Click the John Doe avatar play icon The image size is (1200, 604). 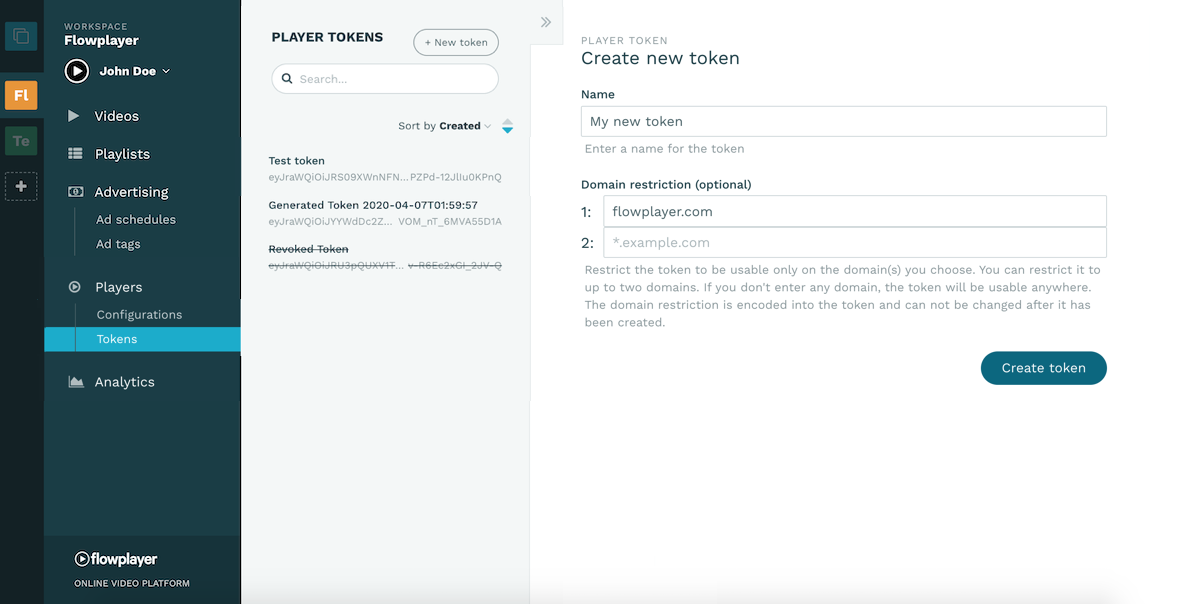click(x=77, y=71)
